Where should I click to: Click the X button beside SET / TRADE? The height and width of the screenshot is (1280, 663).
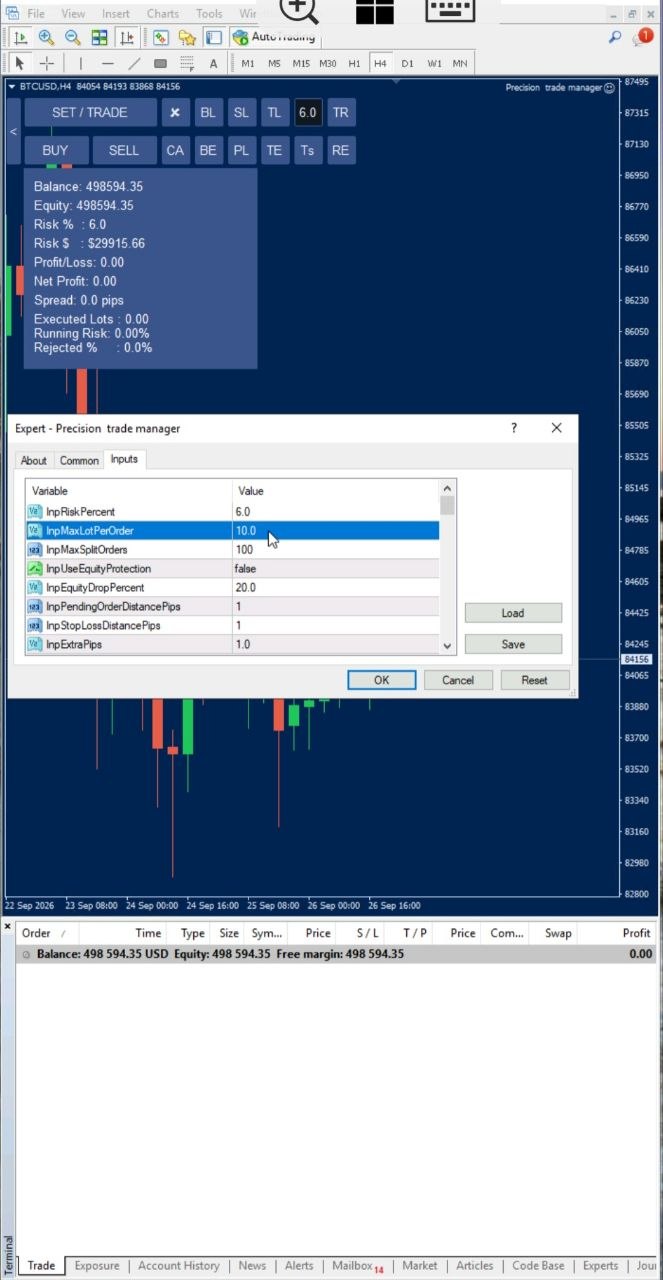(x=174, y=113)
